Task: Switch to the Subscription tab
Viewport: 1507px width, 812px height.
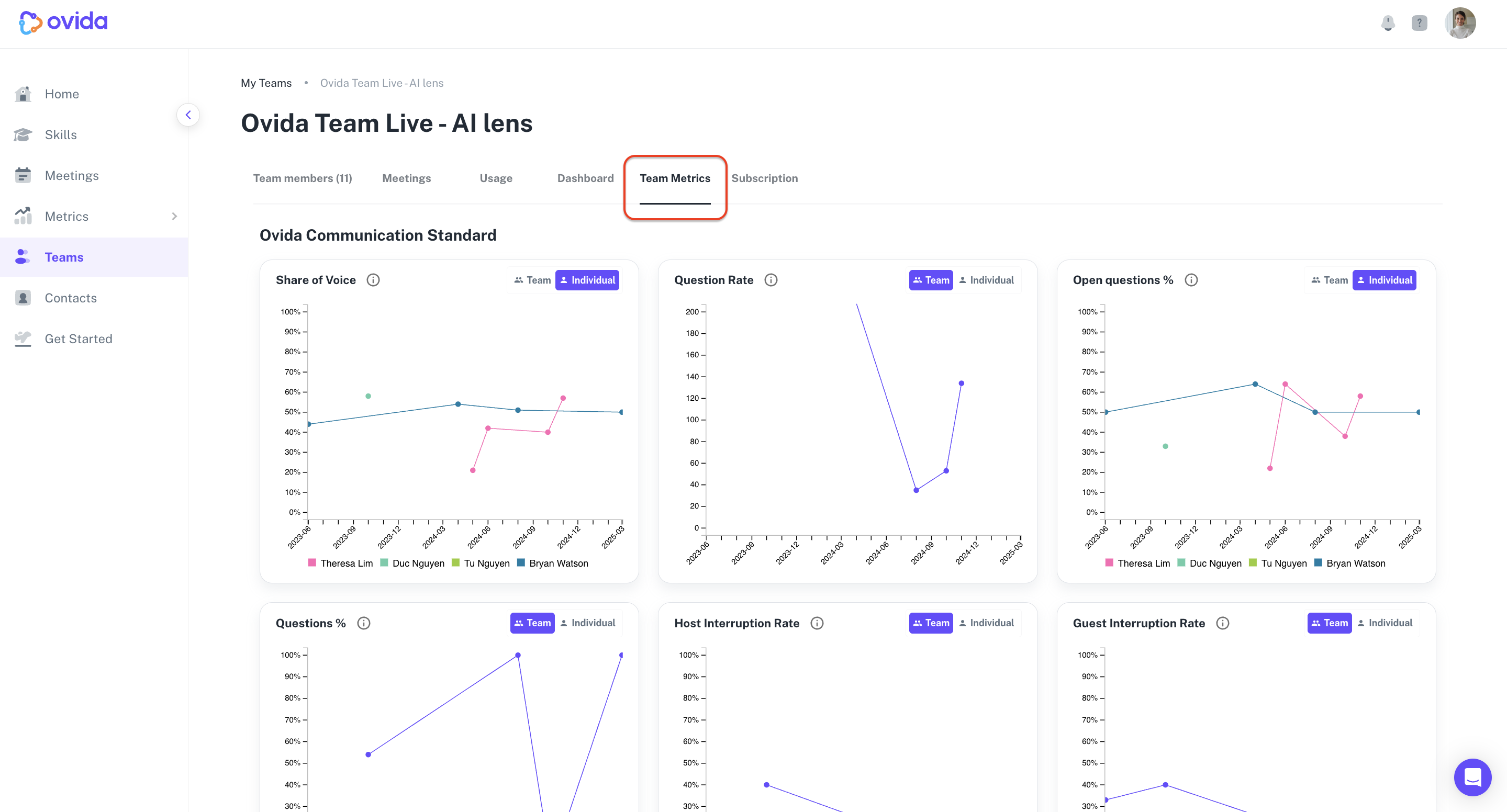Action: [765, 178]
